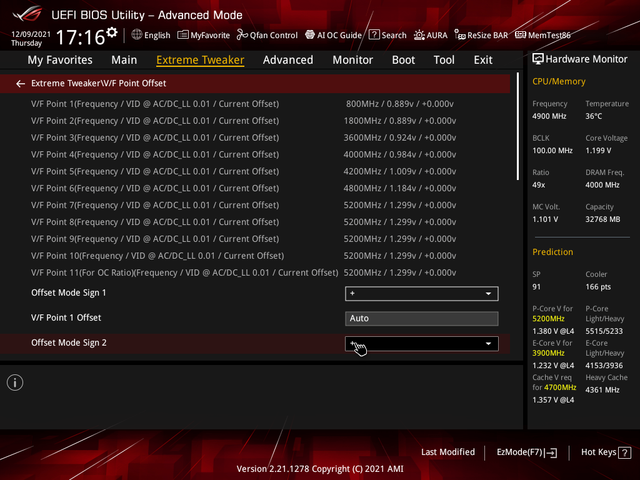Open the Monitor tab
This screenshot has width=640, height=480.
(353, 60)
